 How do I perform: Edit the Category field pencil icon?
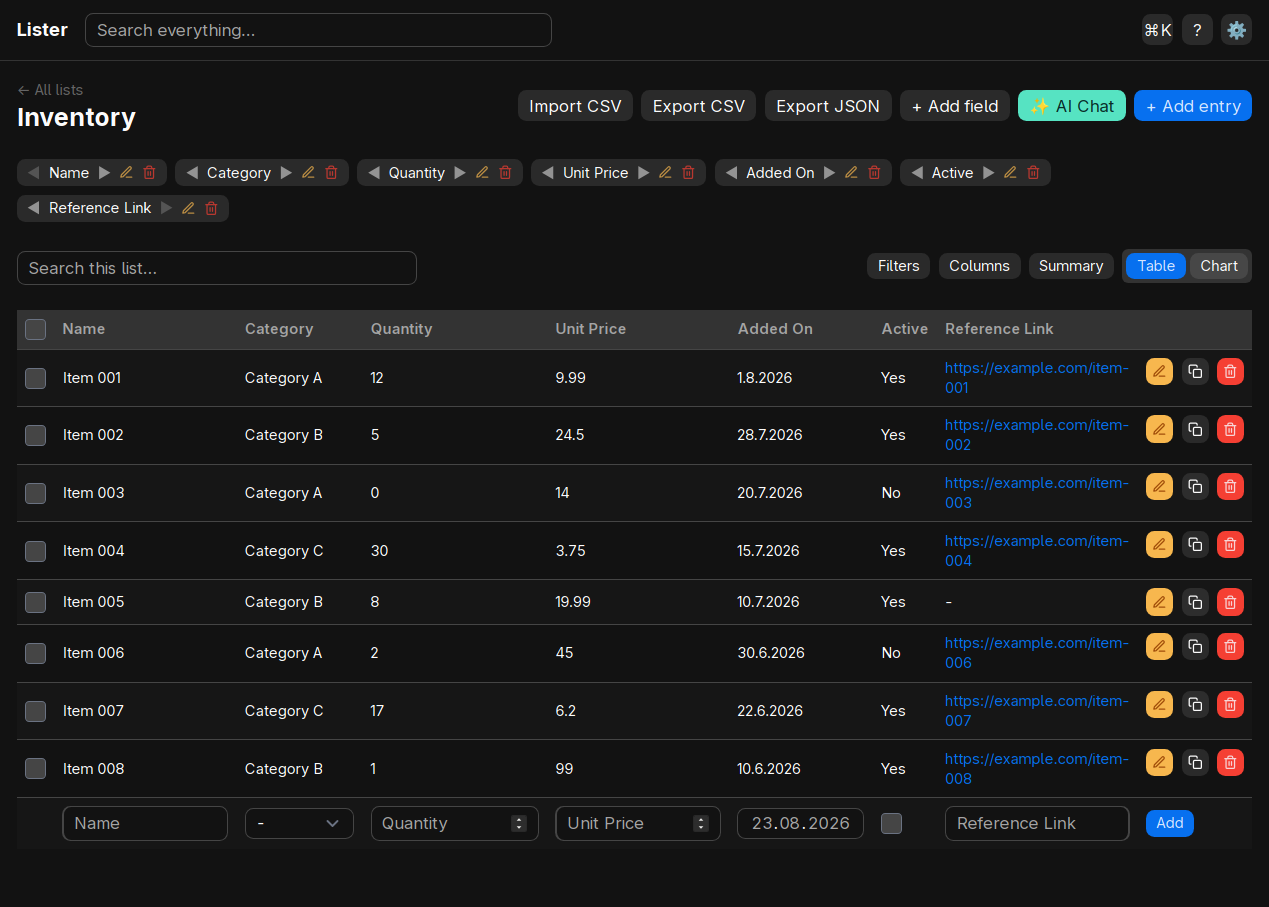308,173
